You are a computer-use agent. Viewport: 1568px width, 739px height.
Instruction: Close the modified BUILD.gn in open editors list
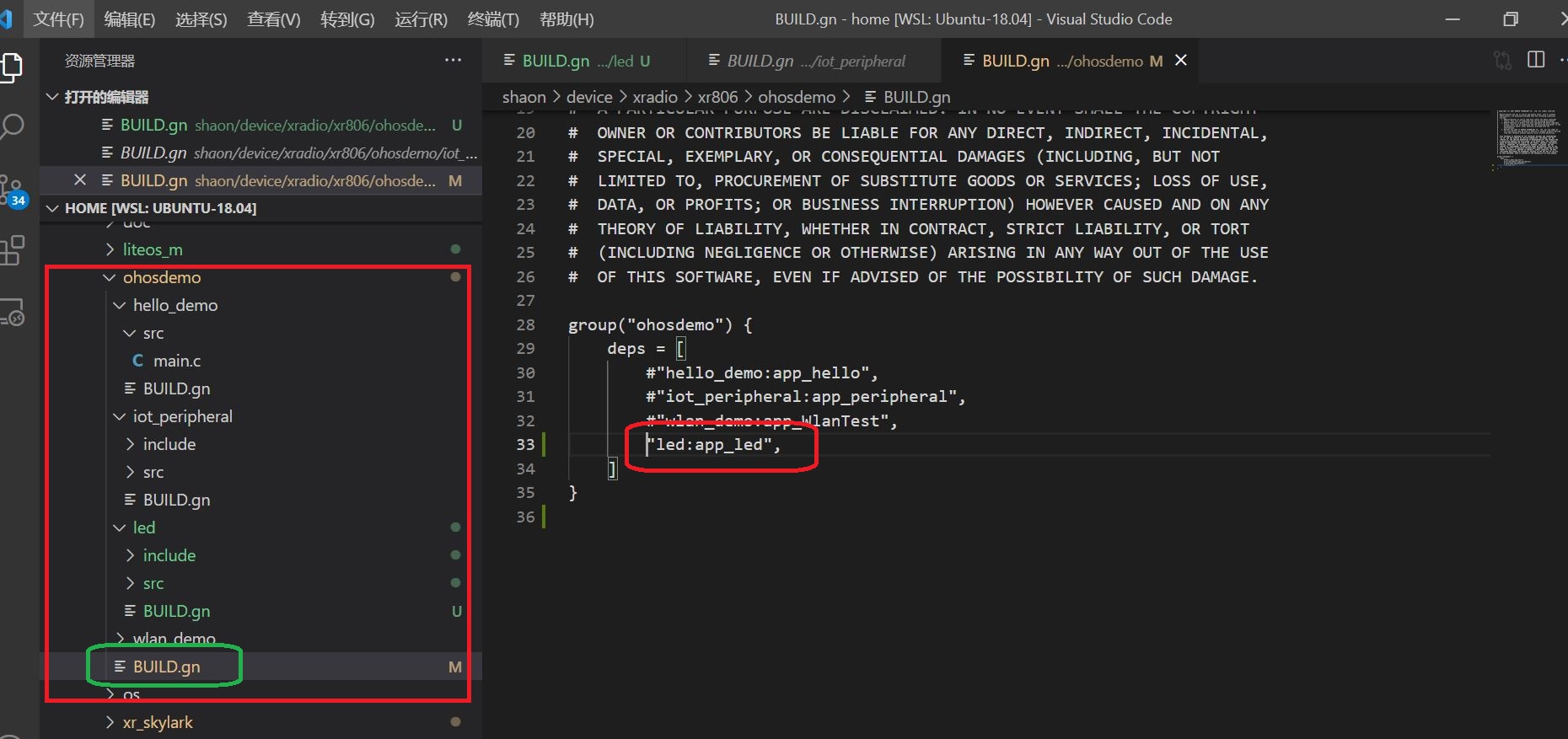80,179
